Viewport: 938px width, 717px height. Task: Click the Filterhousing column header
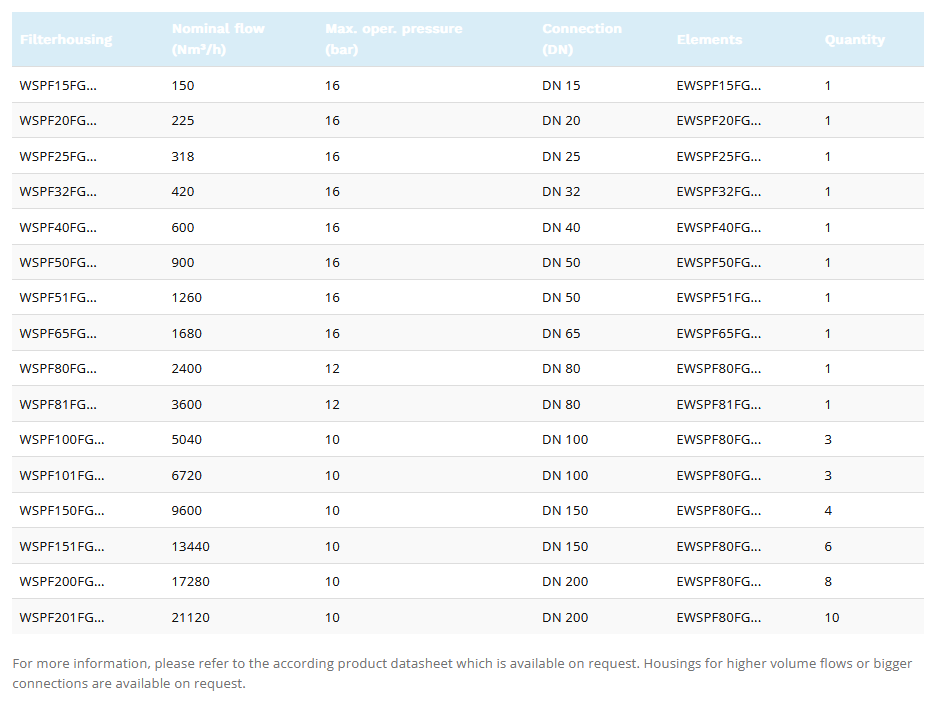click(x=66, y=40)
